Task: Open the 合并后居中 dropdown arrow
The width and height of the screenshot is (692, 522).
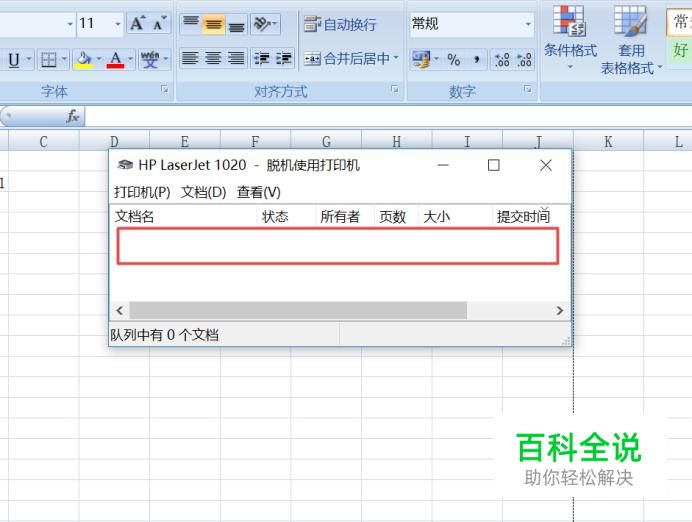Action: pos(396,58)
